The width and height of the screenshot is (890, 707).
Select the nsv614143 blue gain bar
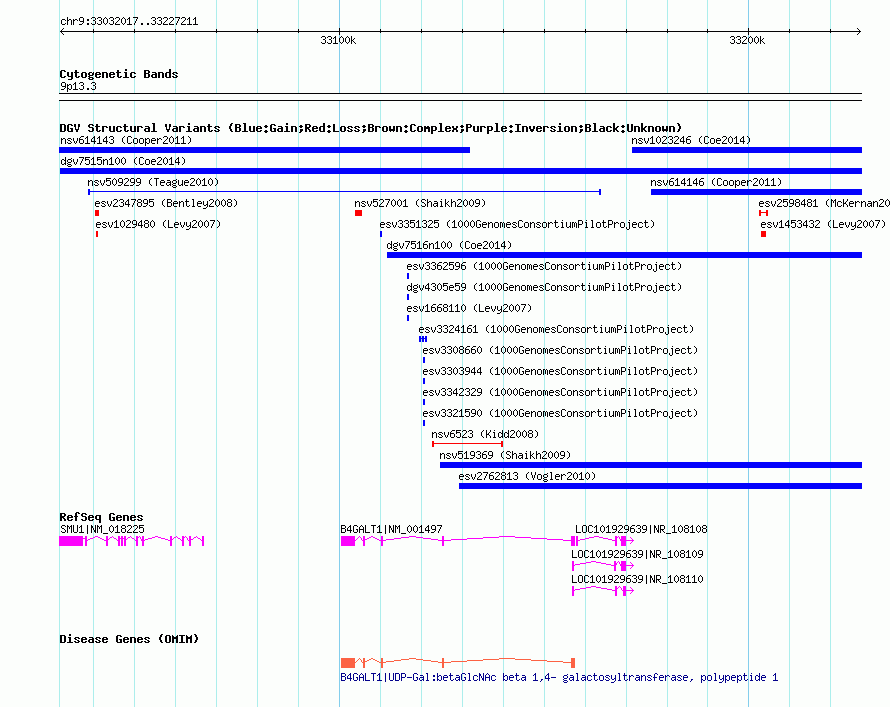click(x=265, y=150)
